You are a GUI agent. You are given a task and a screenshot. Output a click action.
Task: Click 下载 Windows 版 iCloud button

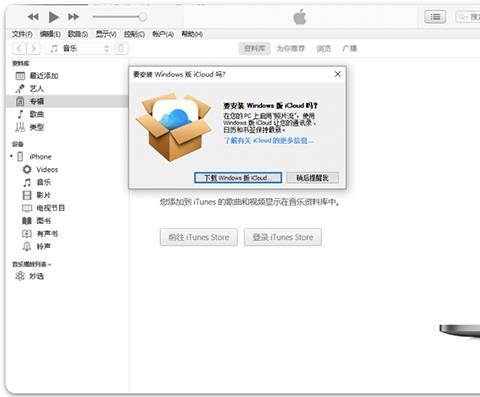pyautogui.click(x=238, y=178)
